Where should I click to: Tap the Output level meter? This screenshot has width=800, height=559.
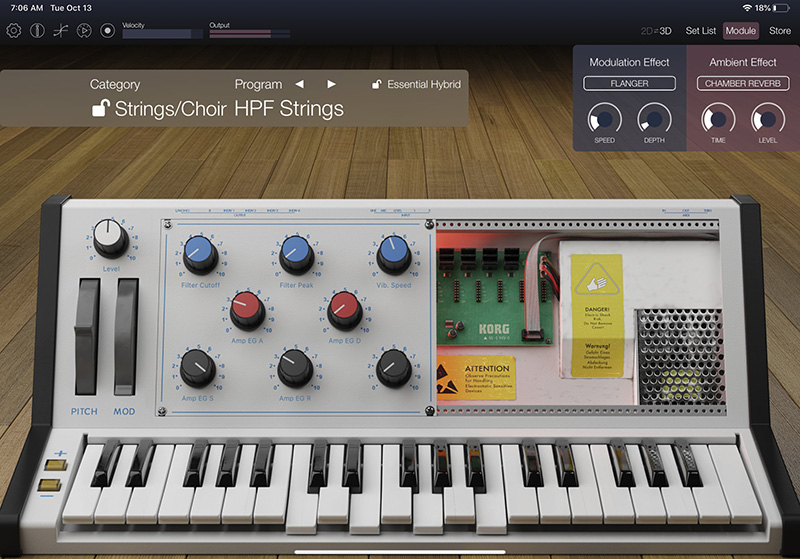click(250, 34)
